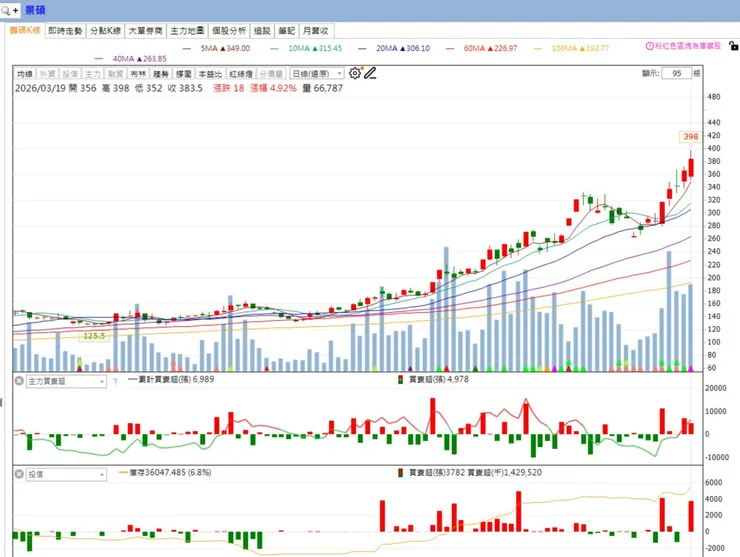Switch to 大量券商 tab
Screen dimensions: 740x557
[145, 31]
